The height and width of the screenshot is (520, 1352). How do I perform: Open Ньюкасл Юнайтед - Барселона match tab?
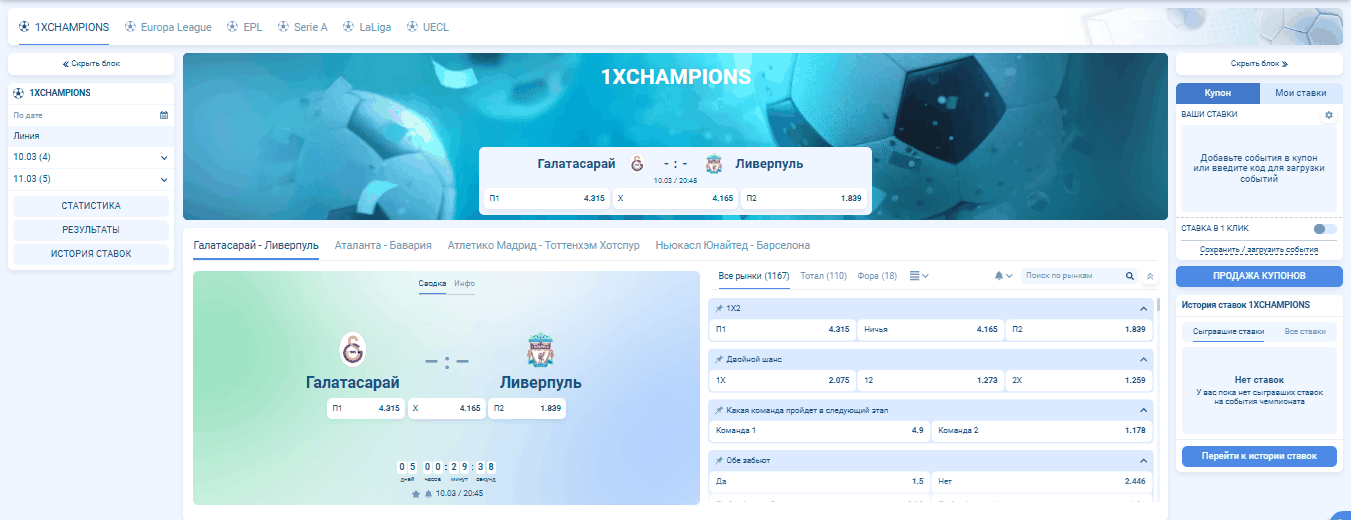click(x=733, y=245)
